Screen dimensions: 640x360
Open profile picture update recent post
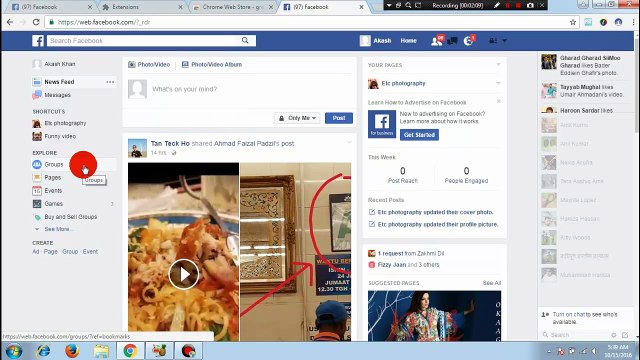(x=438, y=224)
